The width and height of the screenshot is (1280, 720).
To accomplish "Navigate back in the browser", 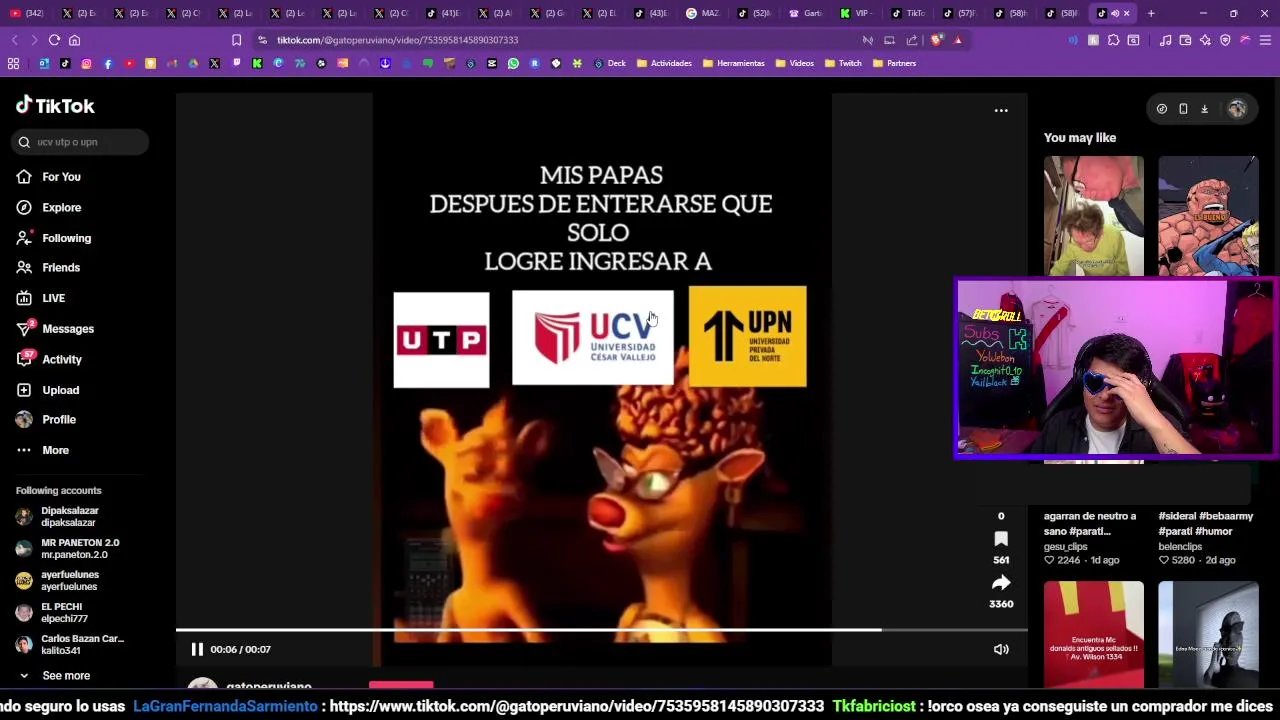I will [14, 40].
